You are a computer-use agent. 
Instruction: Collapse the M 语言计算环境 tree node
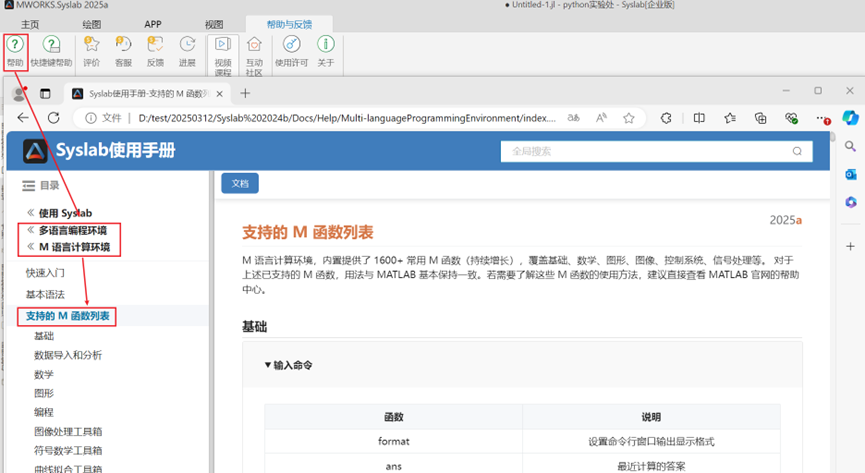point(30,247)
